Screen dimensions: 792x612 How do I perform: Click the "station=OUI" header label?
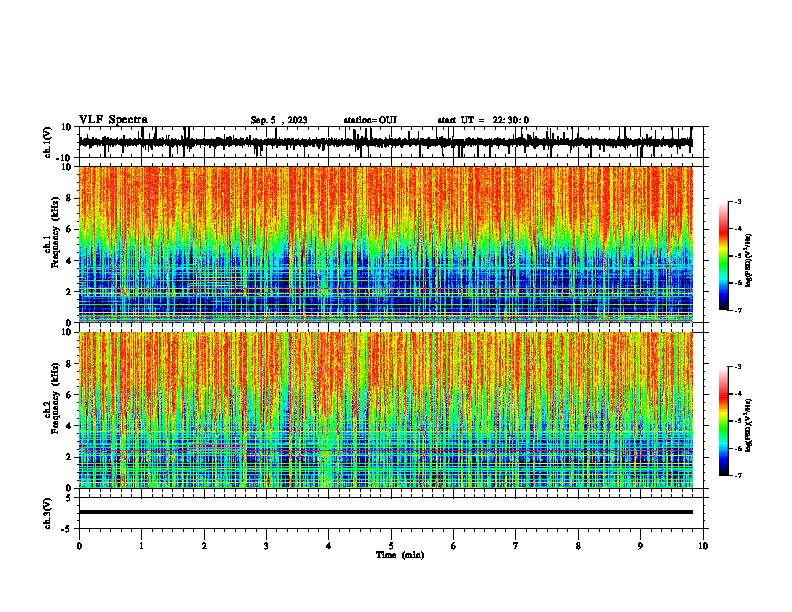click(370, 120)
